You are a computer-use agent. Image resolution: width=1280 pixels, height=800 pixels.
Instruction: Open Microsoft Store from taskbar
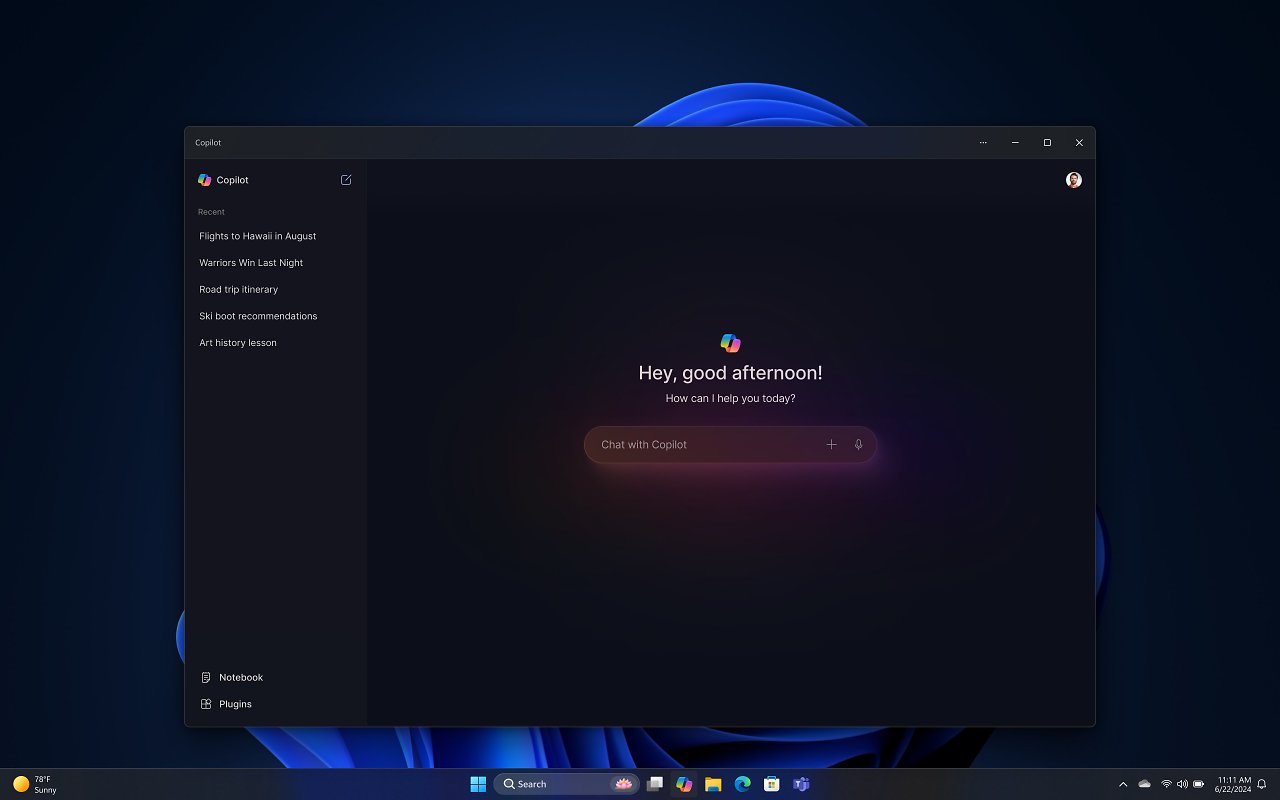click(x=771, y=784)
